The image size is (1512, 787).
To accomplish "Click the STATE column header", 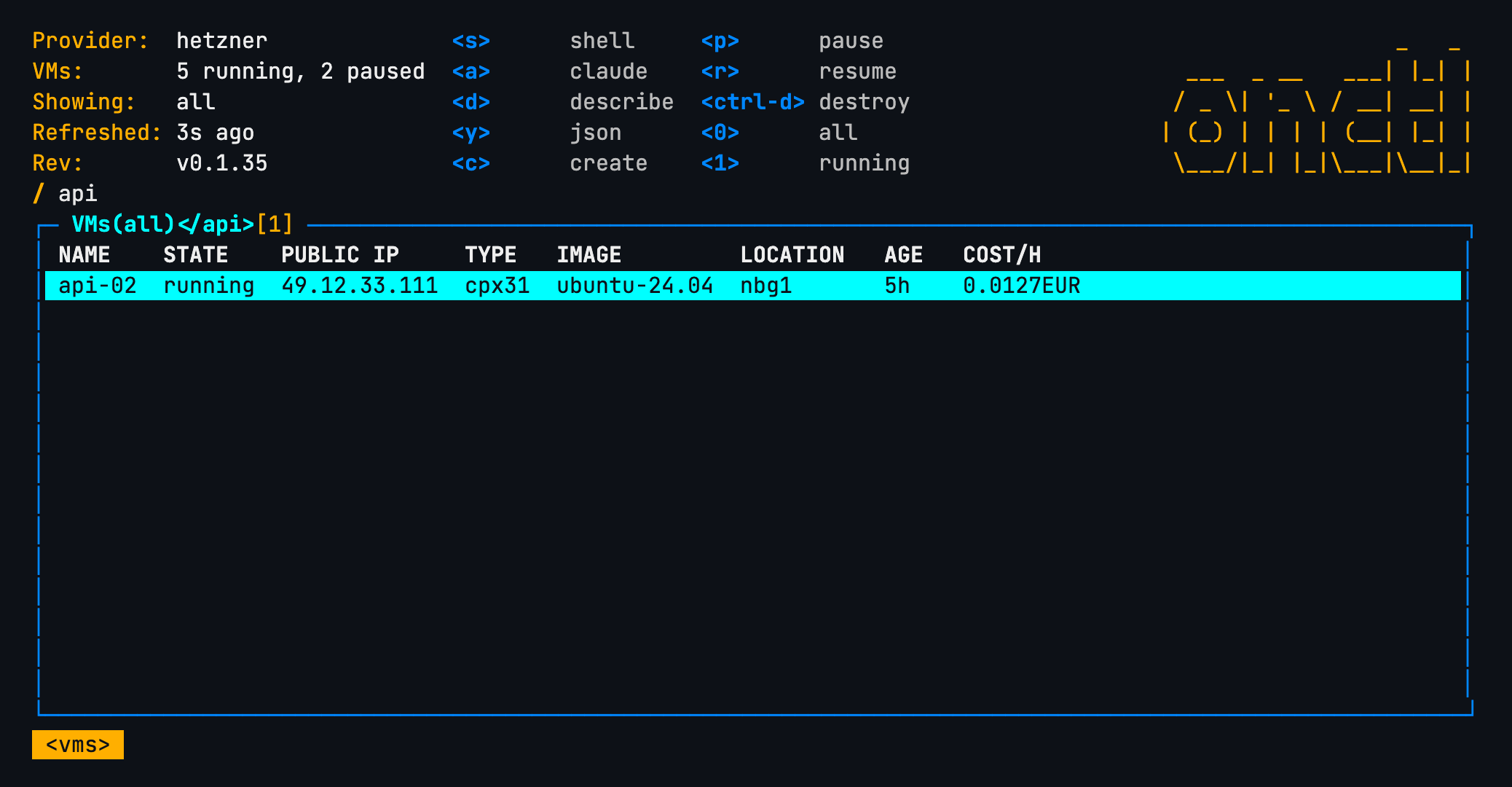I will click(x=196, y=255).
